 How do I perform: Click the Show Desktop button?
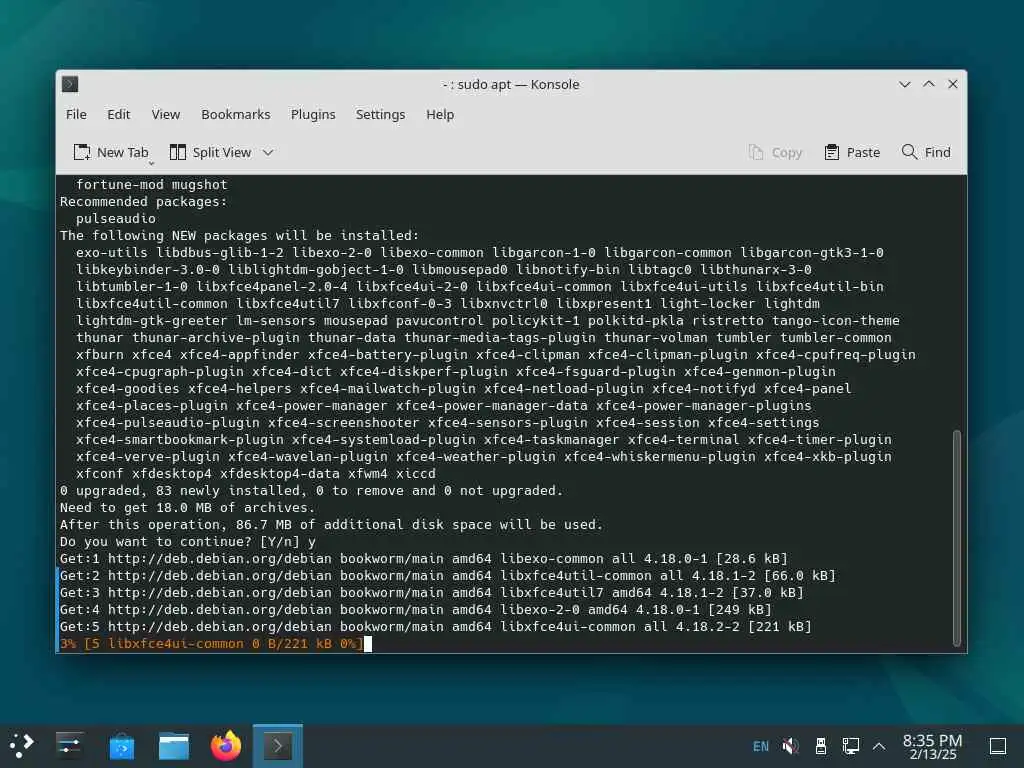point(998,746)
